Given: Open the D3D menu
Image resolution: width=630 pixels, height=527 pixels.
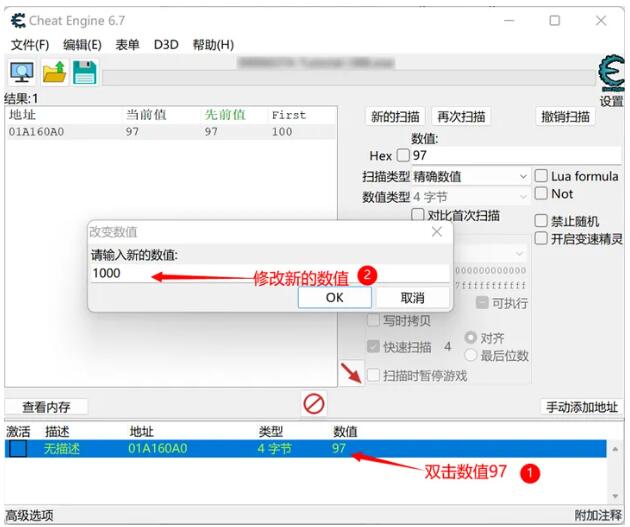Looking at the screenshot, I should 165,45.
